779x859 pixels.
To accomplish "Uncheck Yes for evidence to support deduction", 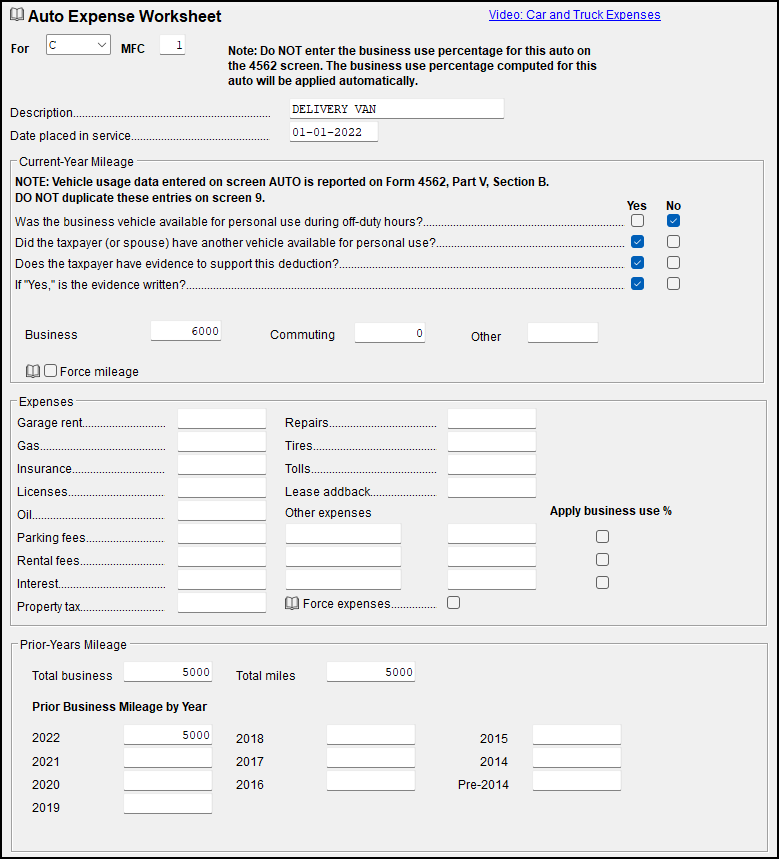I will tap(637, 262).
